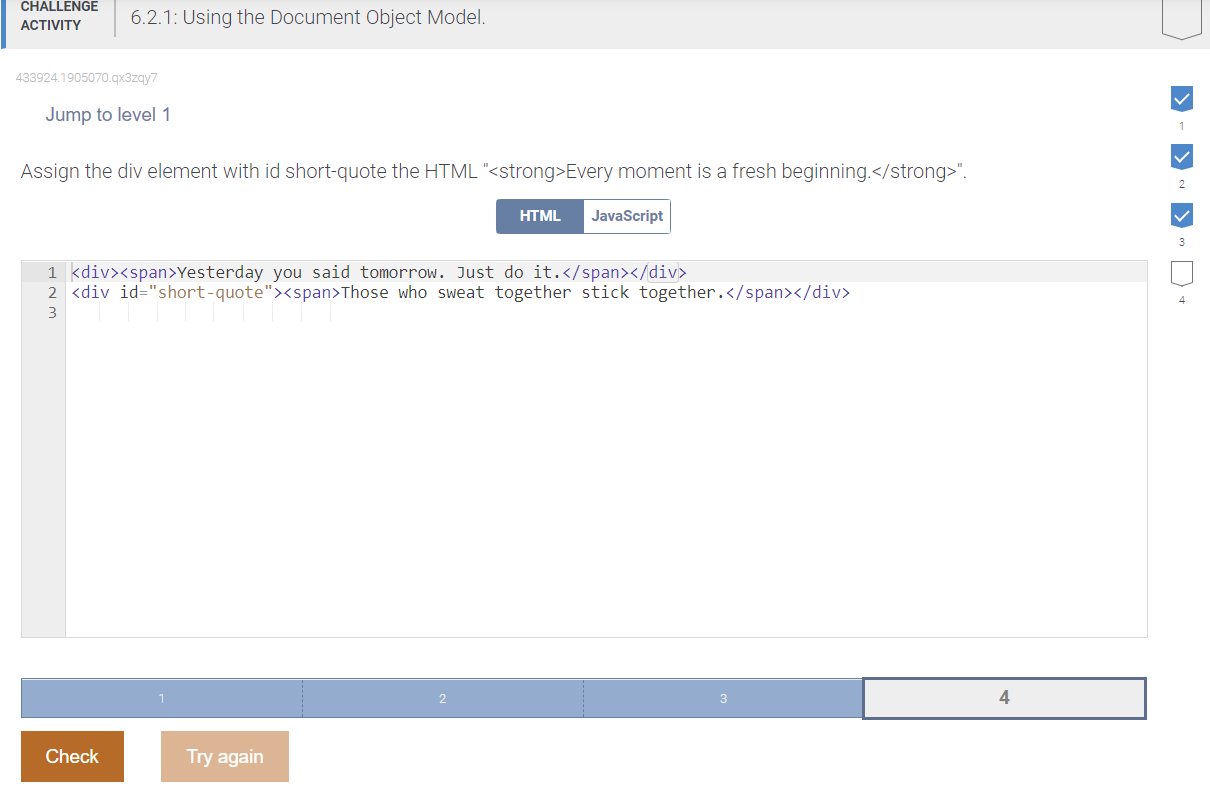This screenshot has width=1210, height=787.
Task: Click the bookmark ribbon icon top right
Action: (x=1181, y=15)
